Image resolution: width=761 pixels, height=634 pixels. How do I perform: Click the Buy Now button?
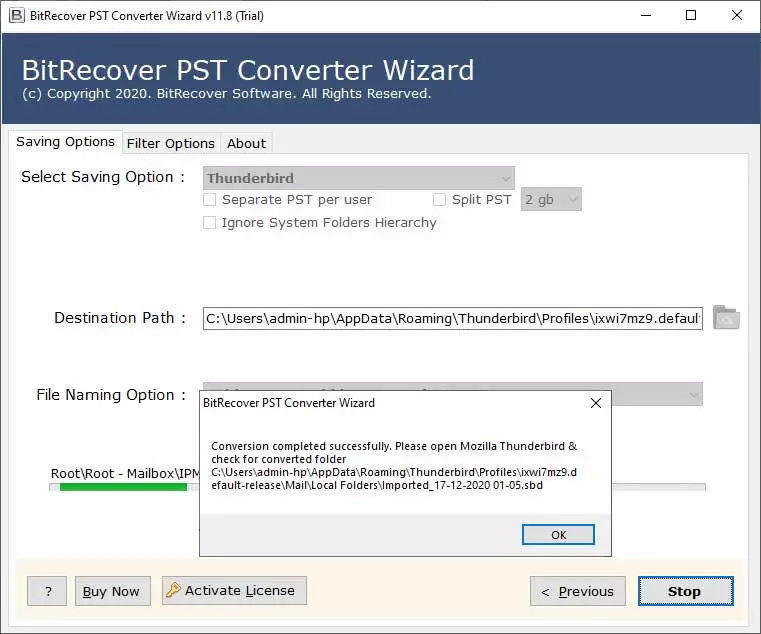(113, 591)
